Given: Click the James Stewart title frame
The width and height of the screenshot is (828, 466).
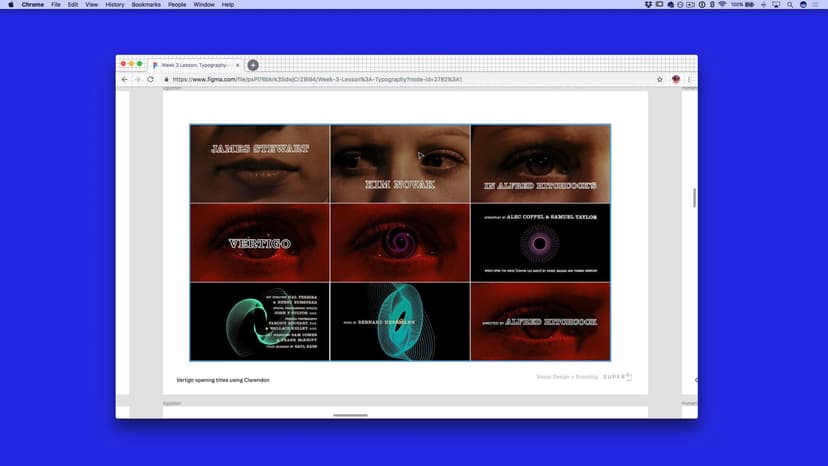Looking at the screenshot, I should point(260,164).
